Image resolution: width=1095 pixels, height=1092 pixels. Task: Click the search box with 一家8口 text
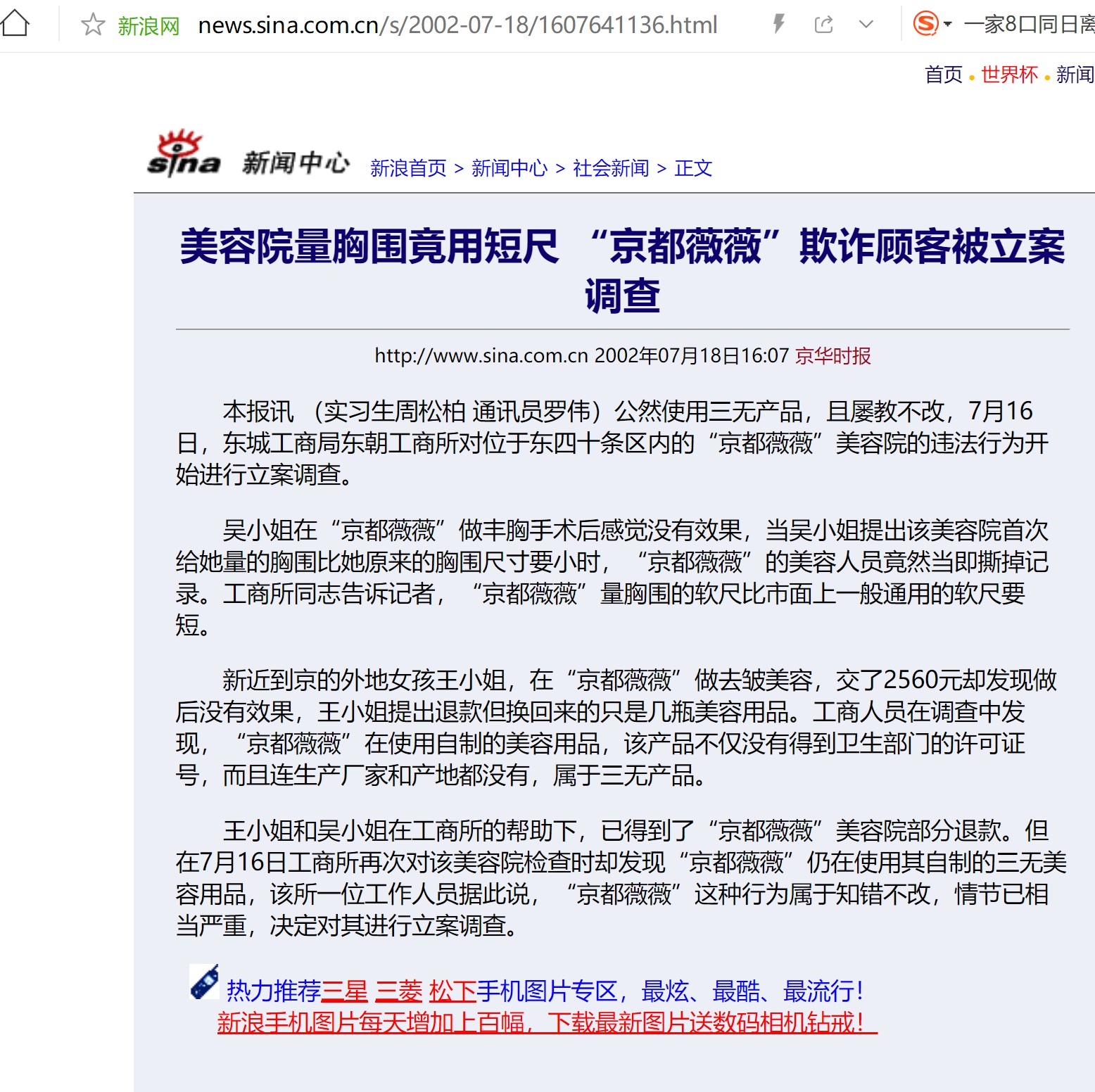pyautogui.click(x=1029, y=25)
